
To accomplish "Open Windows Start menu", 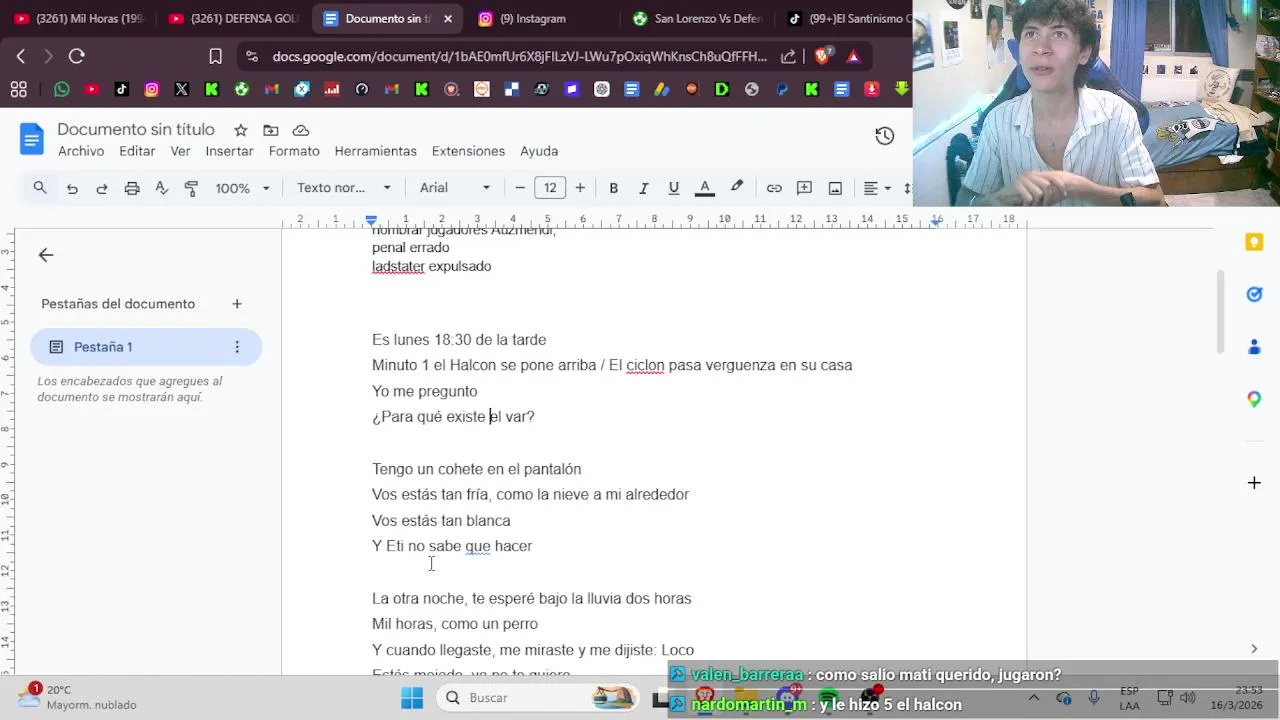I will click(412, 698).
